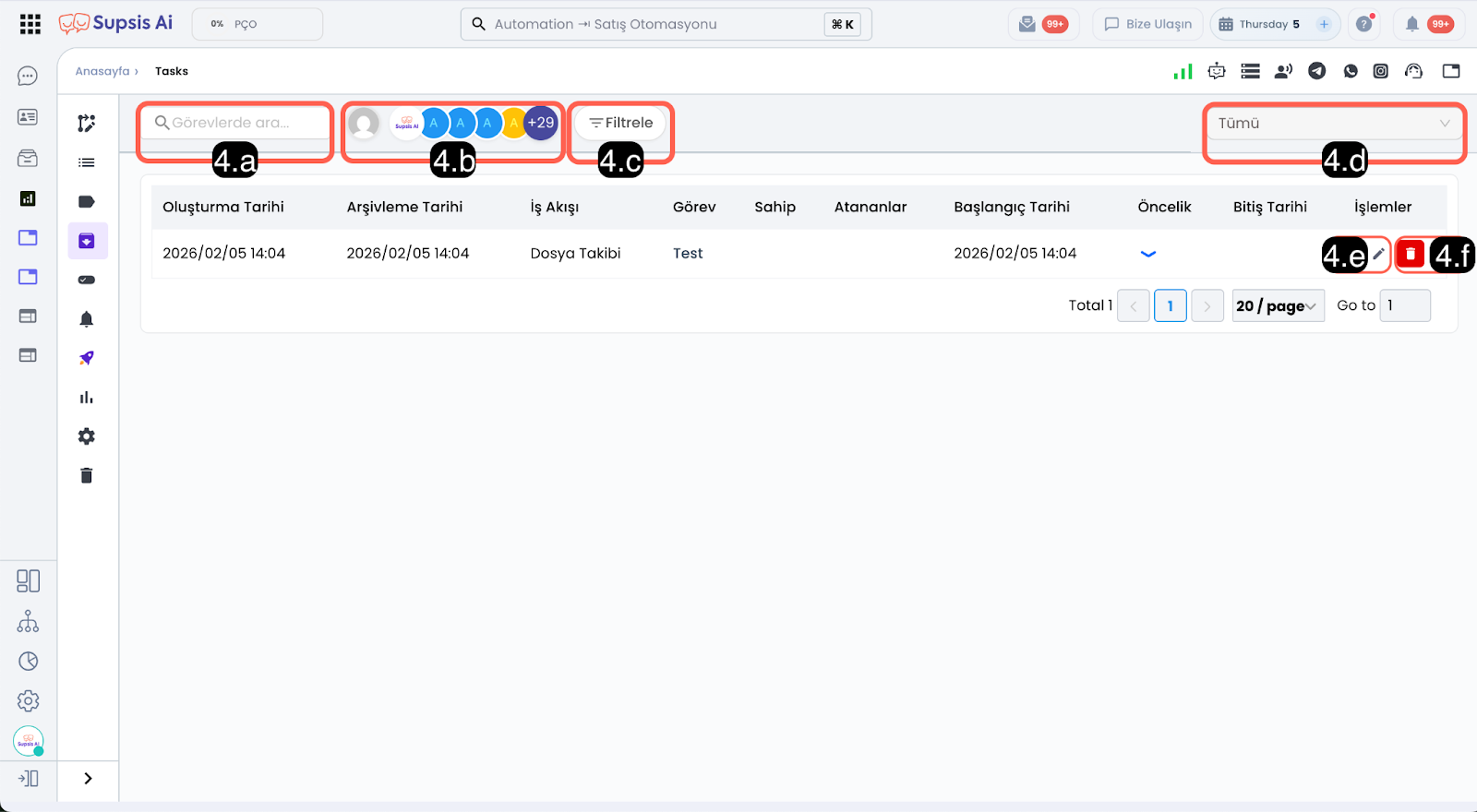Click the WhatsApp icon in the header
The width and height of the screenshot is (1477, 812).
pos(1351,71)
